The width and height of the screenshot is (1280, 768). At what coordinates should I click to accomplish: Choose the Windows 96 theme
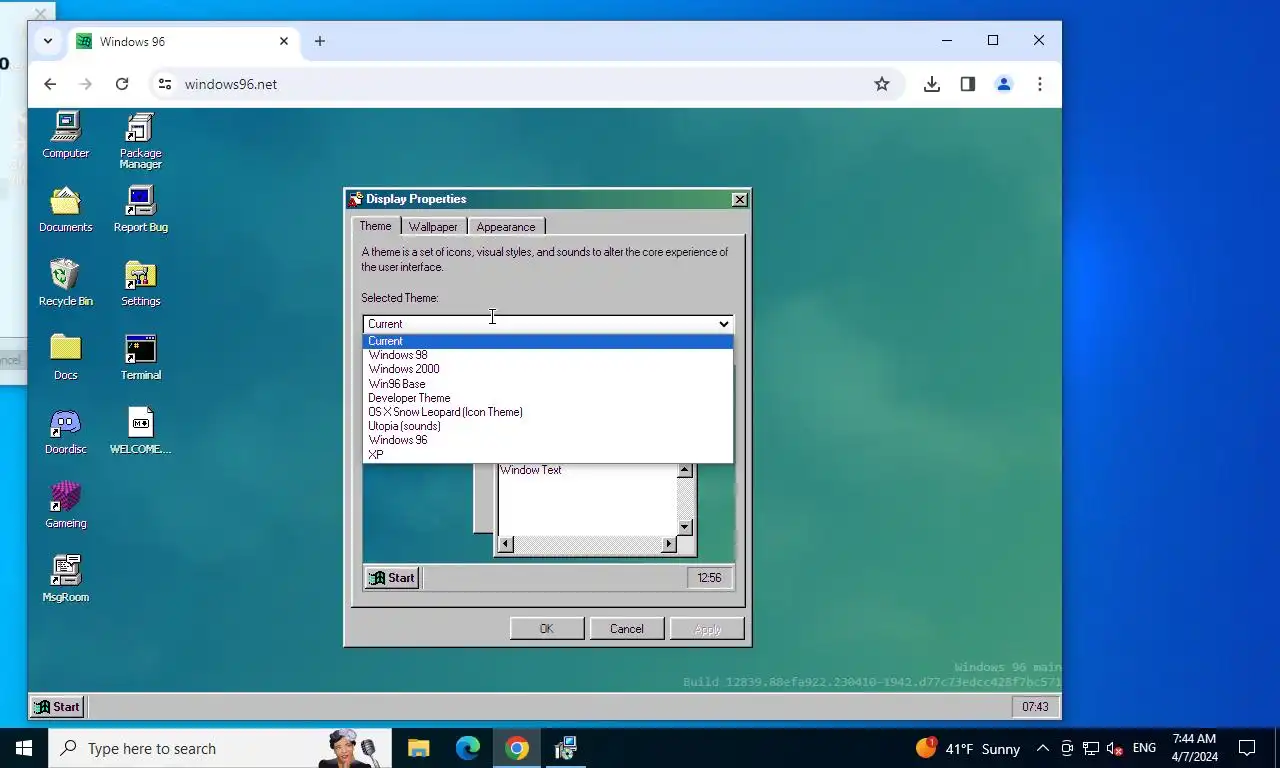[x=548, y=440]
